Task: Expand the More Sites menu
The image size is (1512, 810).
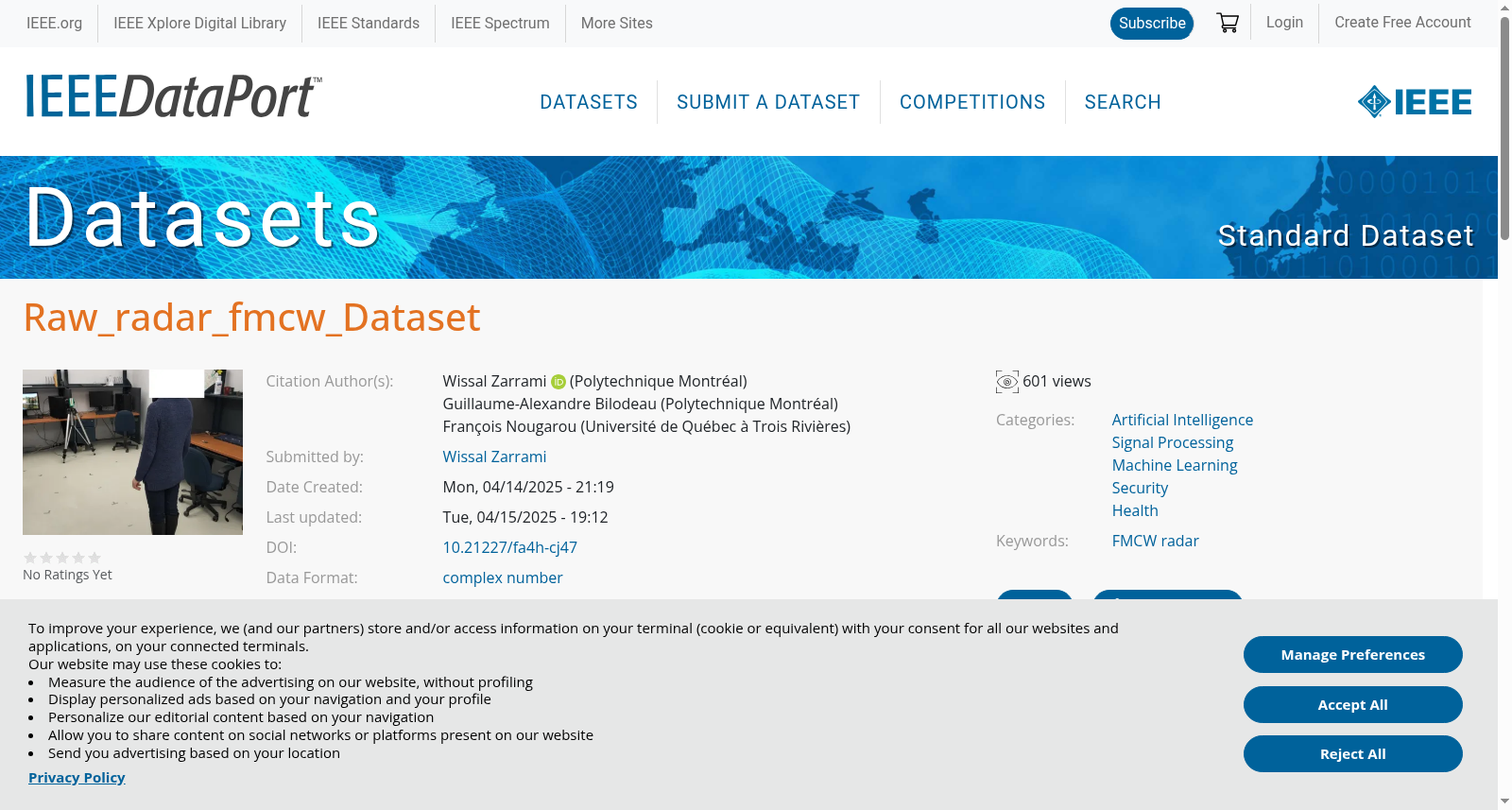Action: 616,23
